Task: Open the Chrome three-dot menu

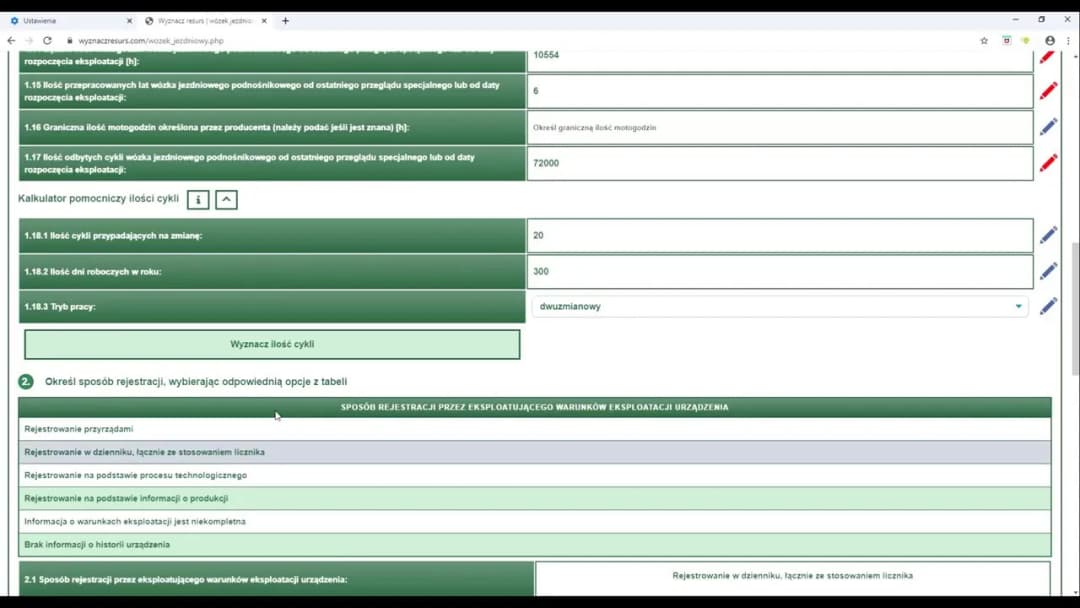Action: (x=1068, y=41)
